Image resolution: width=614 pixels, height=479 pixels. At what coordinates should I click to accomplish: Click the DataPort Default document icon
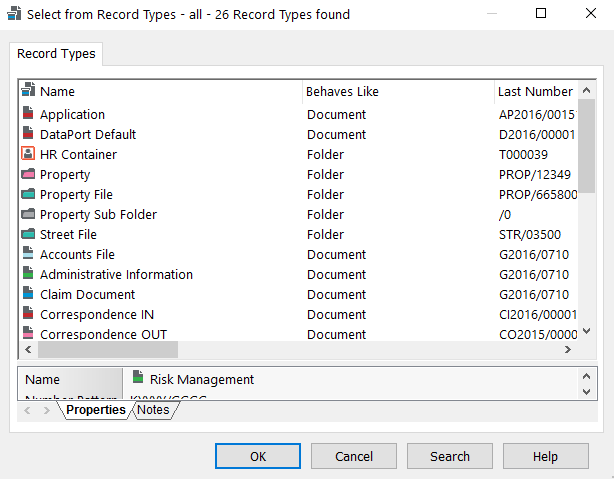(x=28, y=134)
